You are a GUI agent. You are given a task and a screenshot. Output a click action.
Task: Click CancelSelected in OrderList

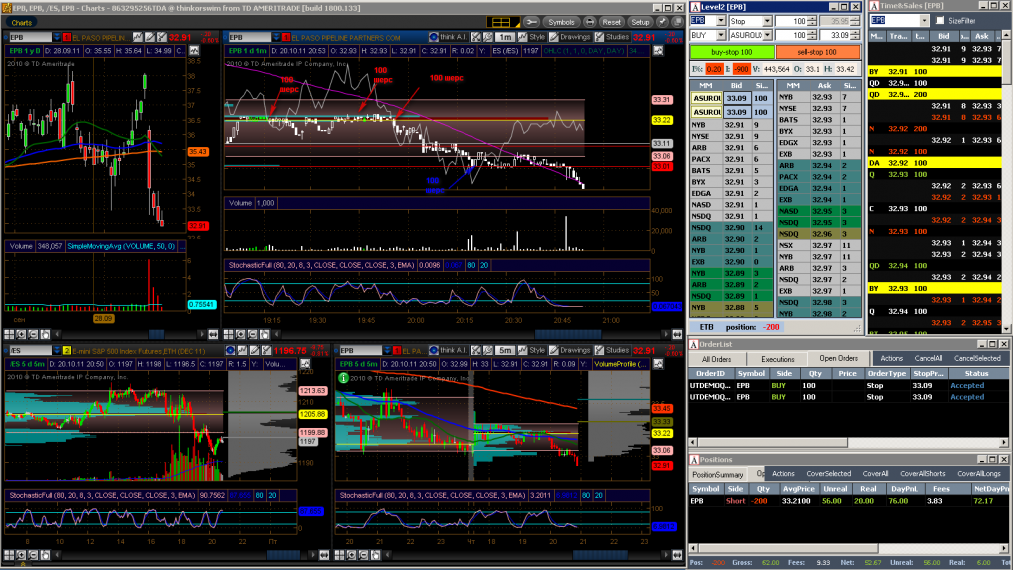point(977,358)
